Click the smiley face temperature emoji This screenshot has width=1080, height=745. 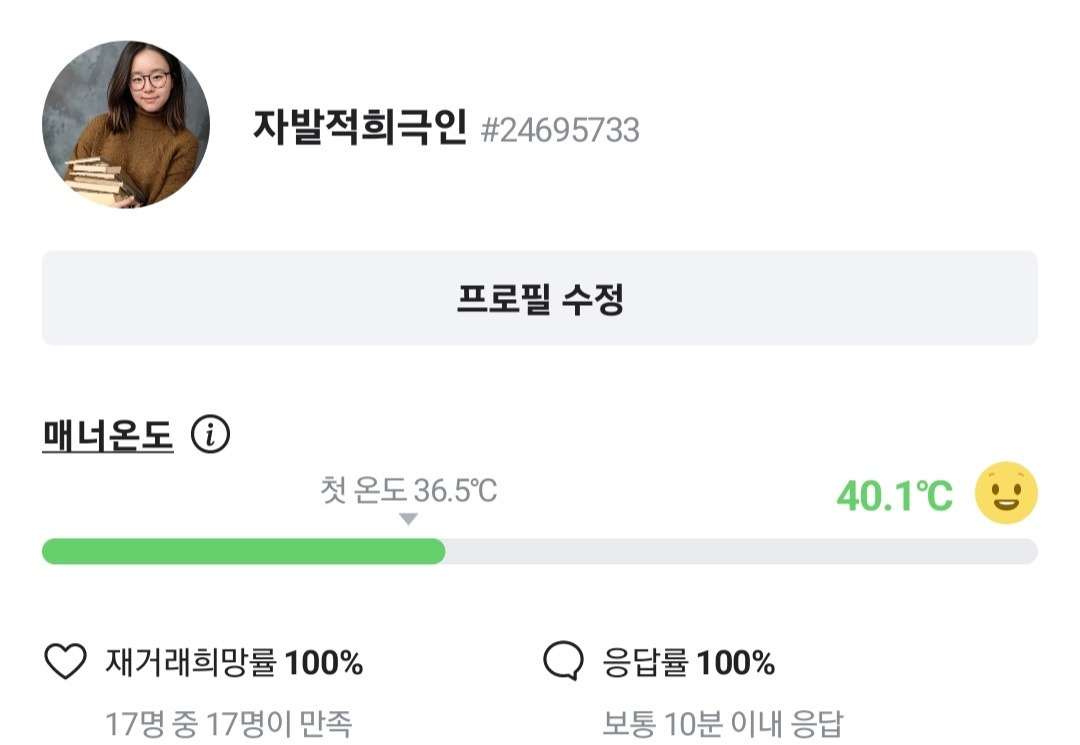(1006, 493)
